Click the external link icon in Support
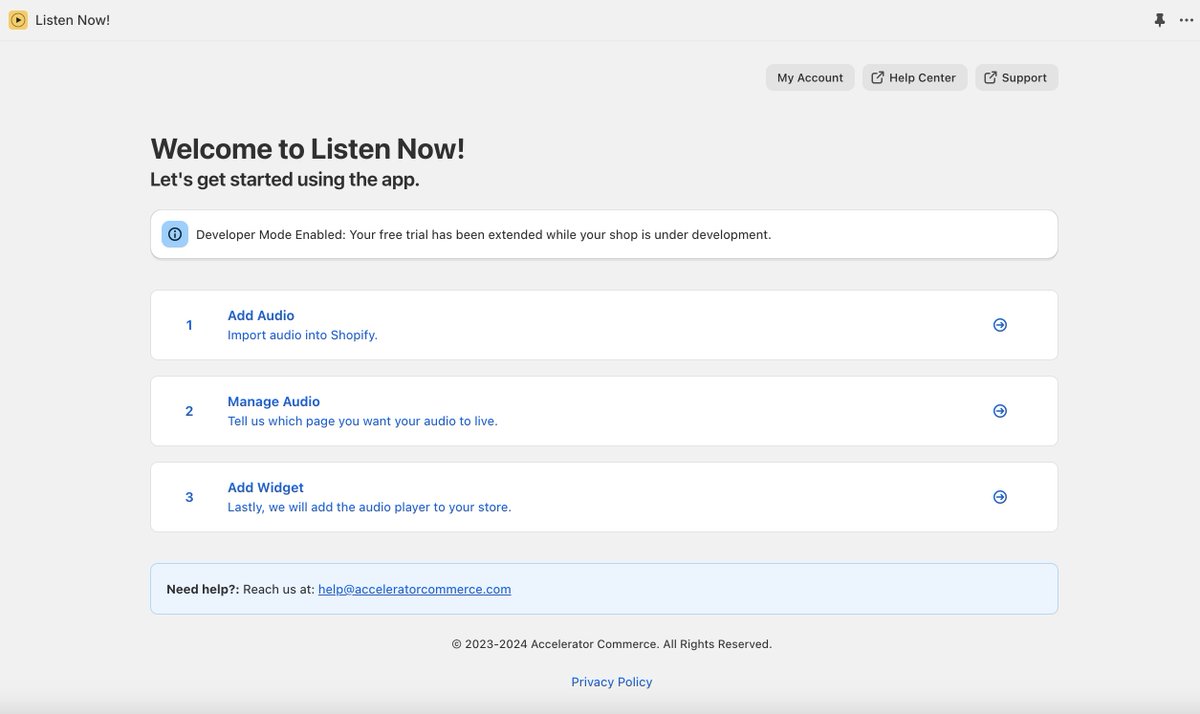1200x714 pixels. 991,78
